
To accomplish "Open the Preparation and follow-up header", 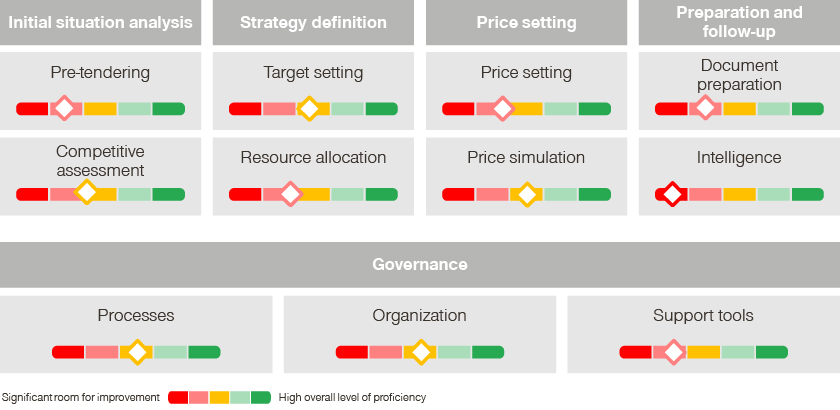I will click(x=739, y=23).
